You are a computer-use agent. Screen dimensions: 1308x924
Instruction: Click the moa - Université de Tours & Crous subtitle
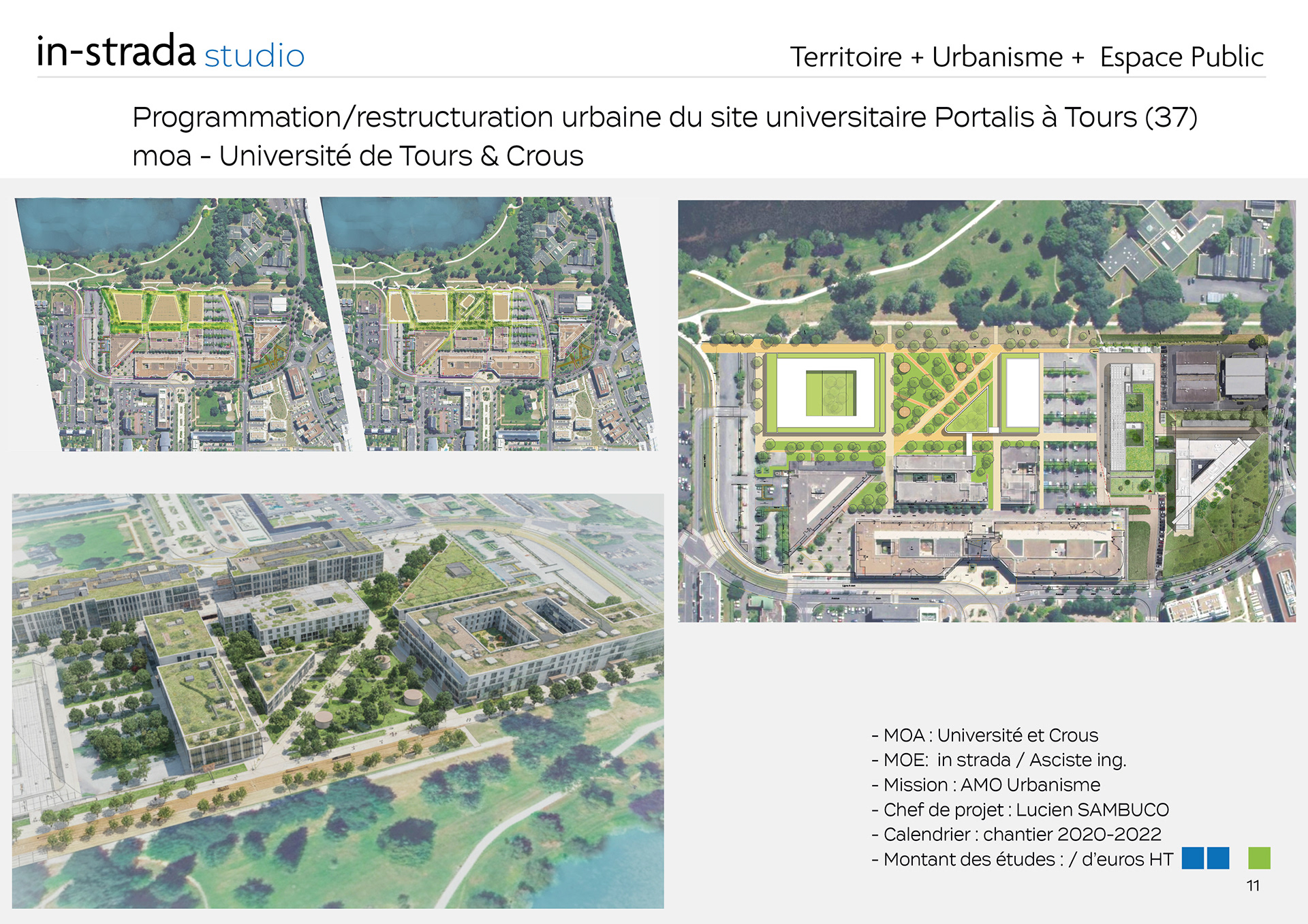358,156
